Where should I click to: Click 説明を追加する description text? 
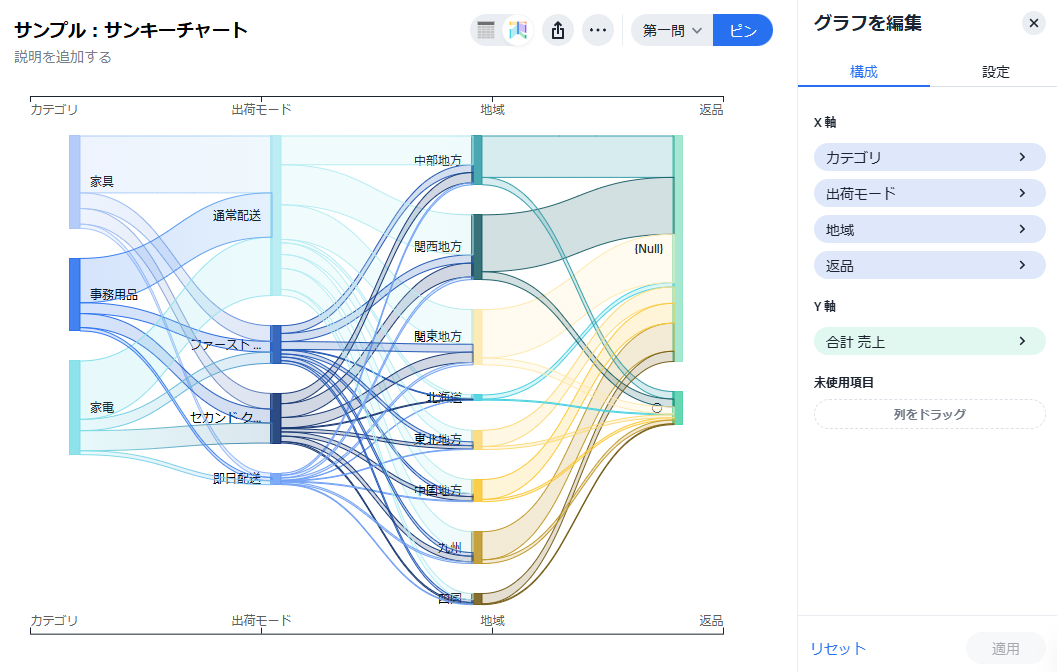pyautogui.click(x=63, y=57)
